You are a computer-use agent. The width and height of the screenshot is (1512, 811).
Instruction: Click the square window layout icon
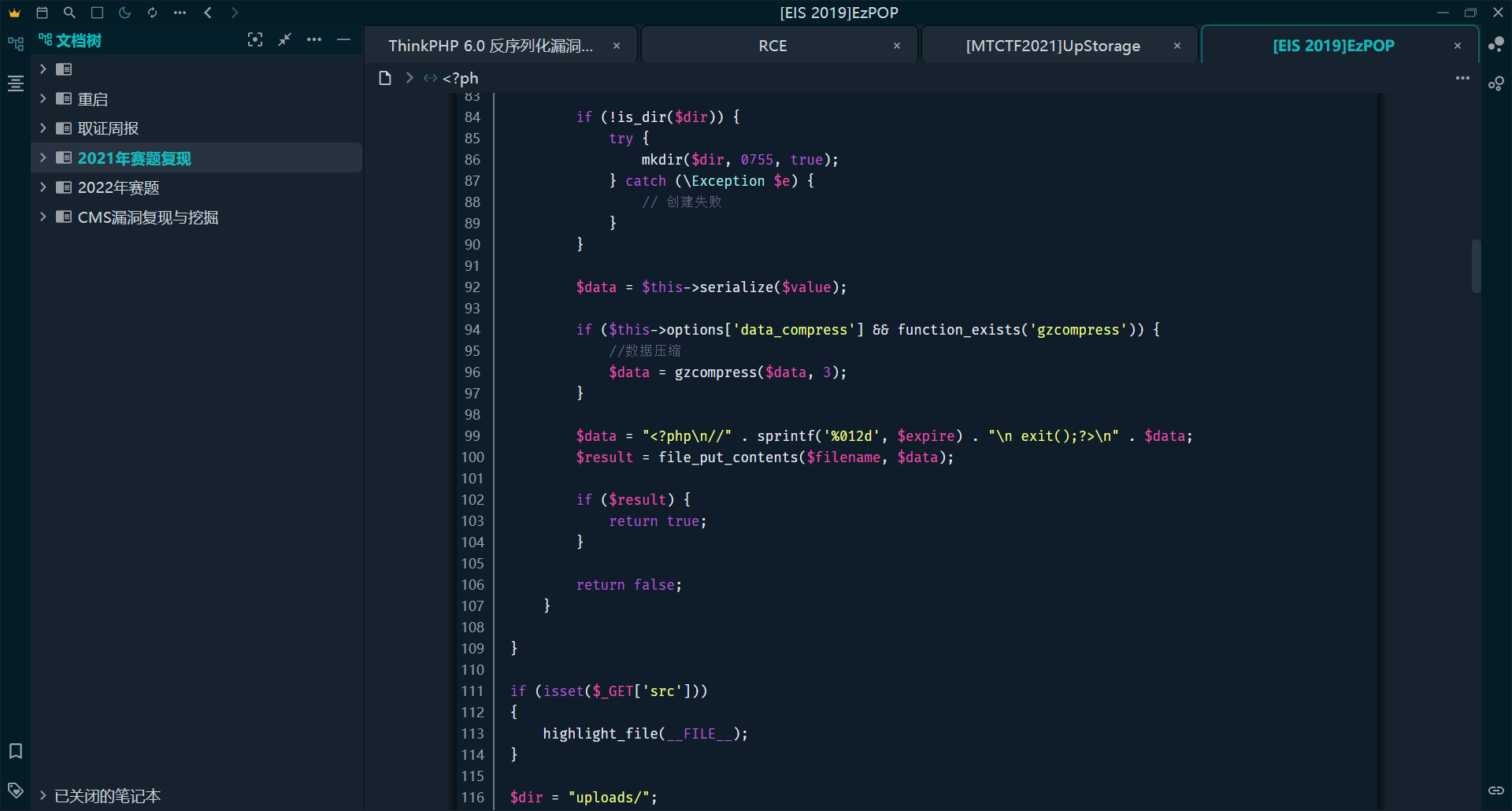tap(97, 13)
